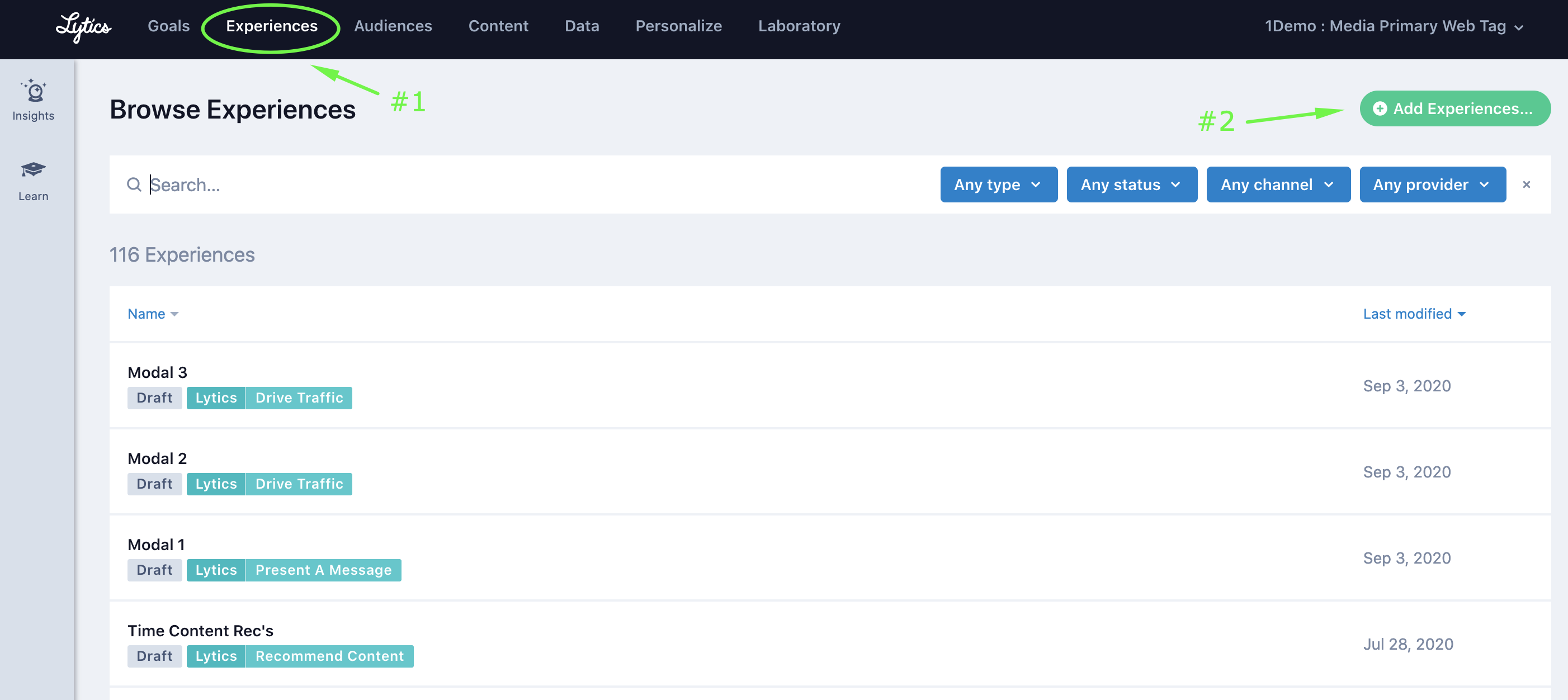
Task: Clear filters with the X icon
Action: point(1526,185)
